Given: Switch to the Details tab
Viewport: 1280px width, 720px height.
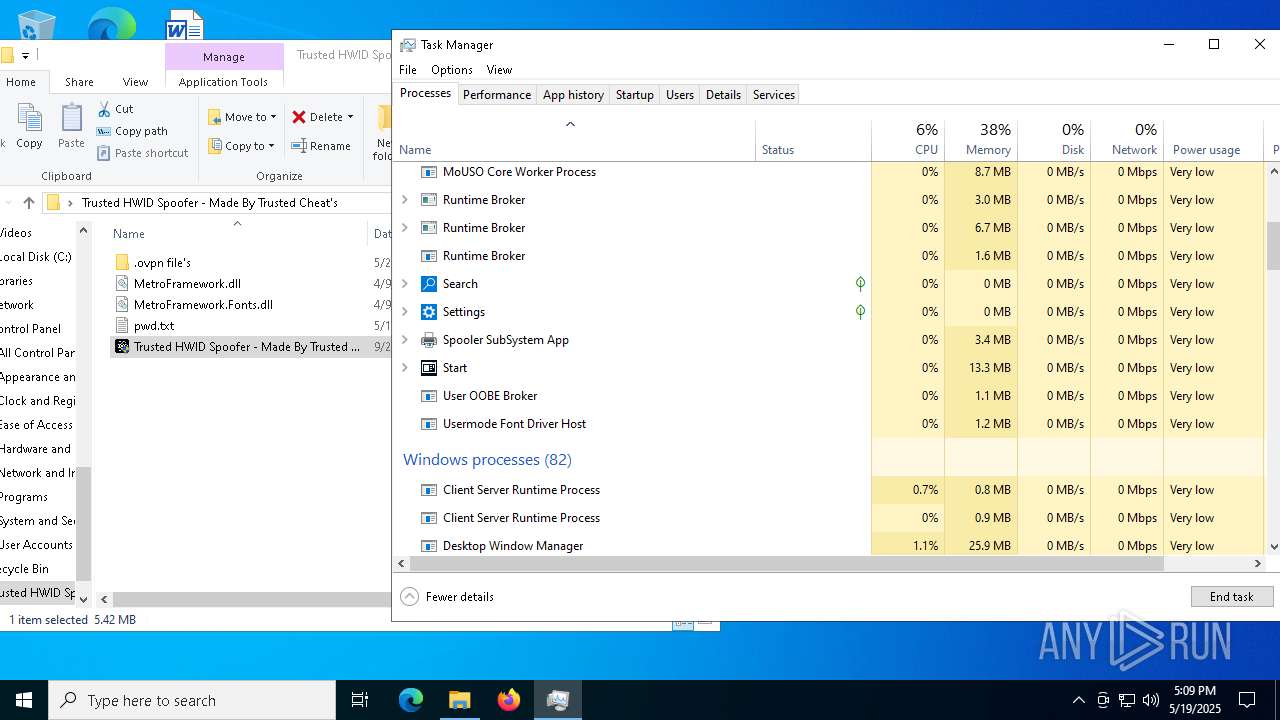Looking at the screenshot, I should pyautogui.click(x=723, y=95).
